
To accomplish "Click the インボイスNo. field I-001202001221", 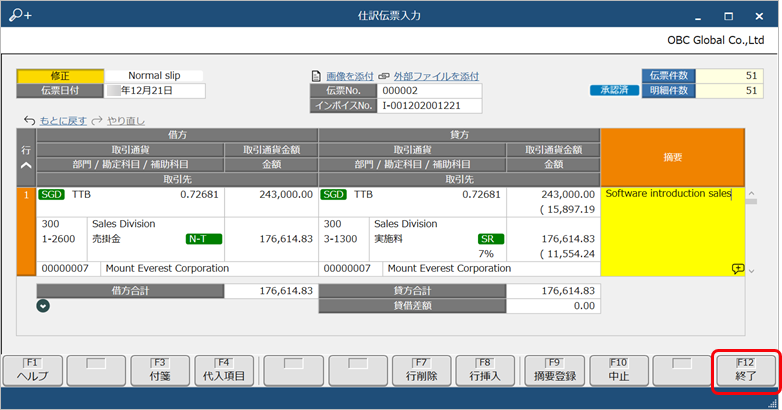I will (x=429, y=106).
